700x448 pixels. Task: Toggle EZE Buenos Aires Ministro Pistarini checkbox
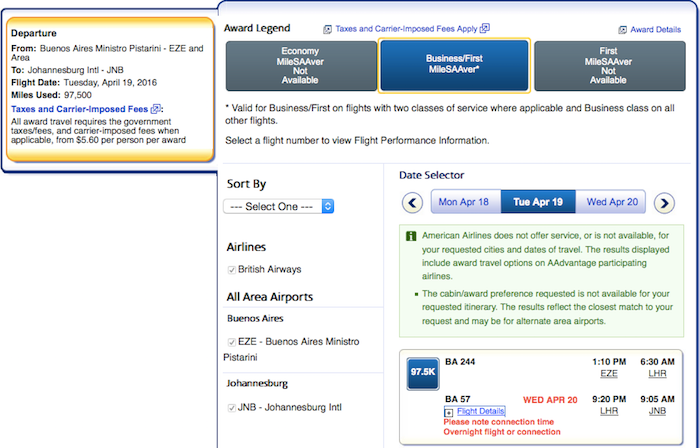pyautogui.click(x=232, y=342)
